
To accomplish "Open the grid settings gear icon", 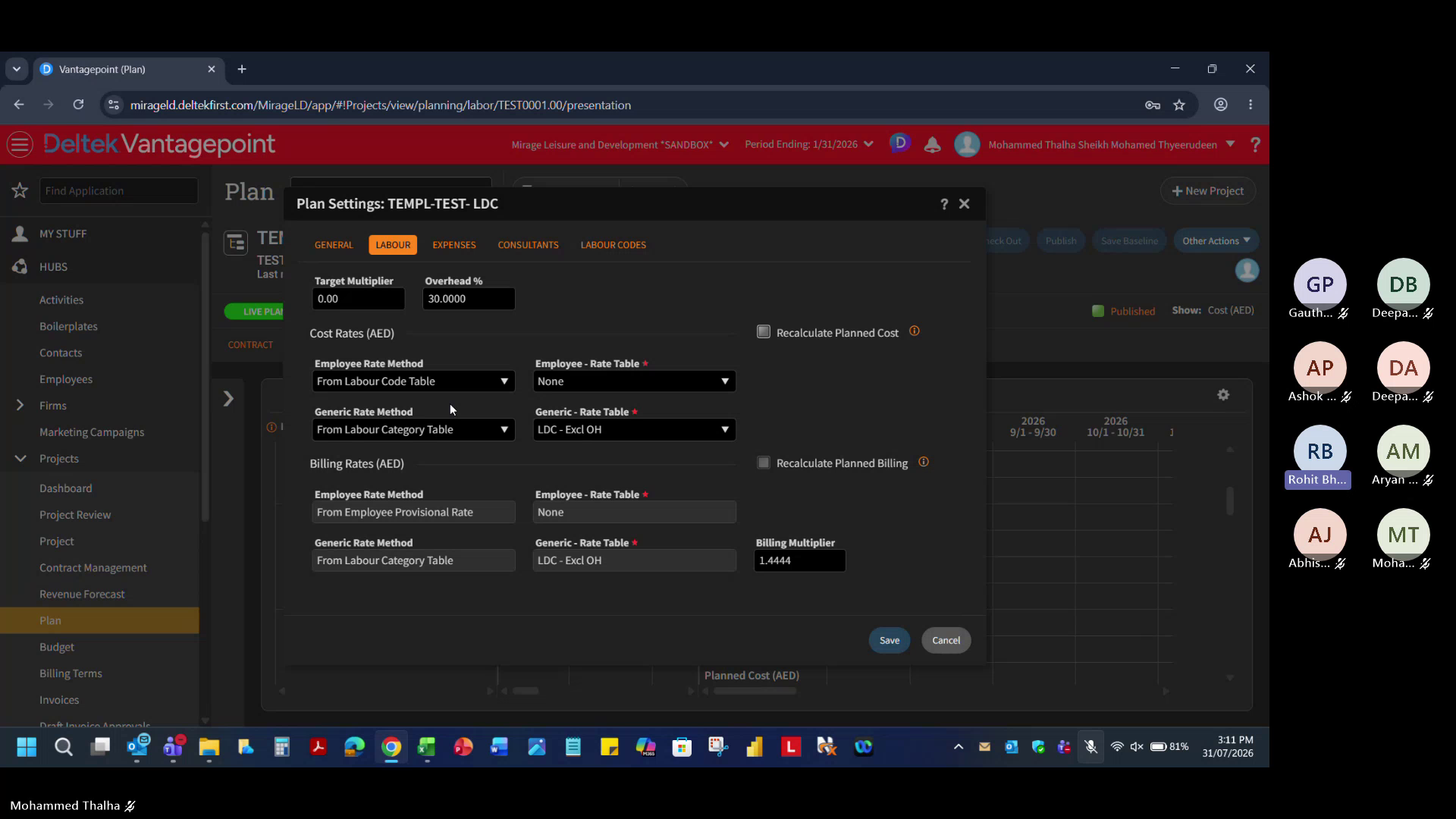I will (x=1223, y=395).
